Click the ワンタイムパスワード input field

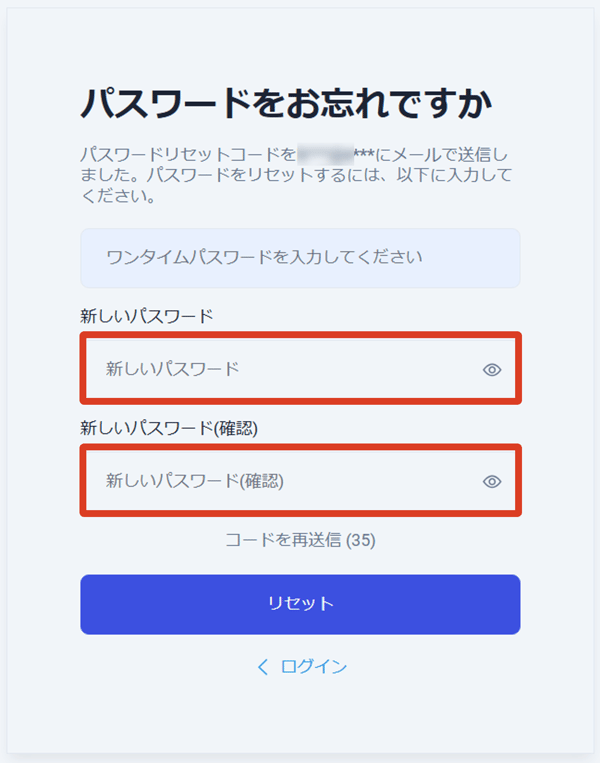coord(300,258)
